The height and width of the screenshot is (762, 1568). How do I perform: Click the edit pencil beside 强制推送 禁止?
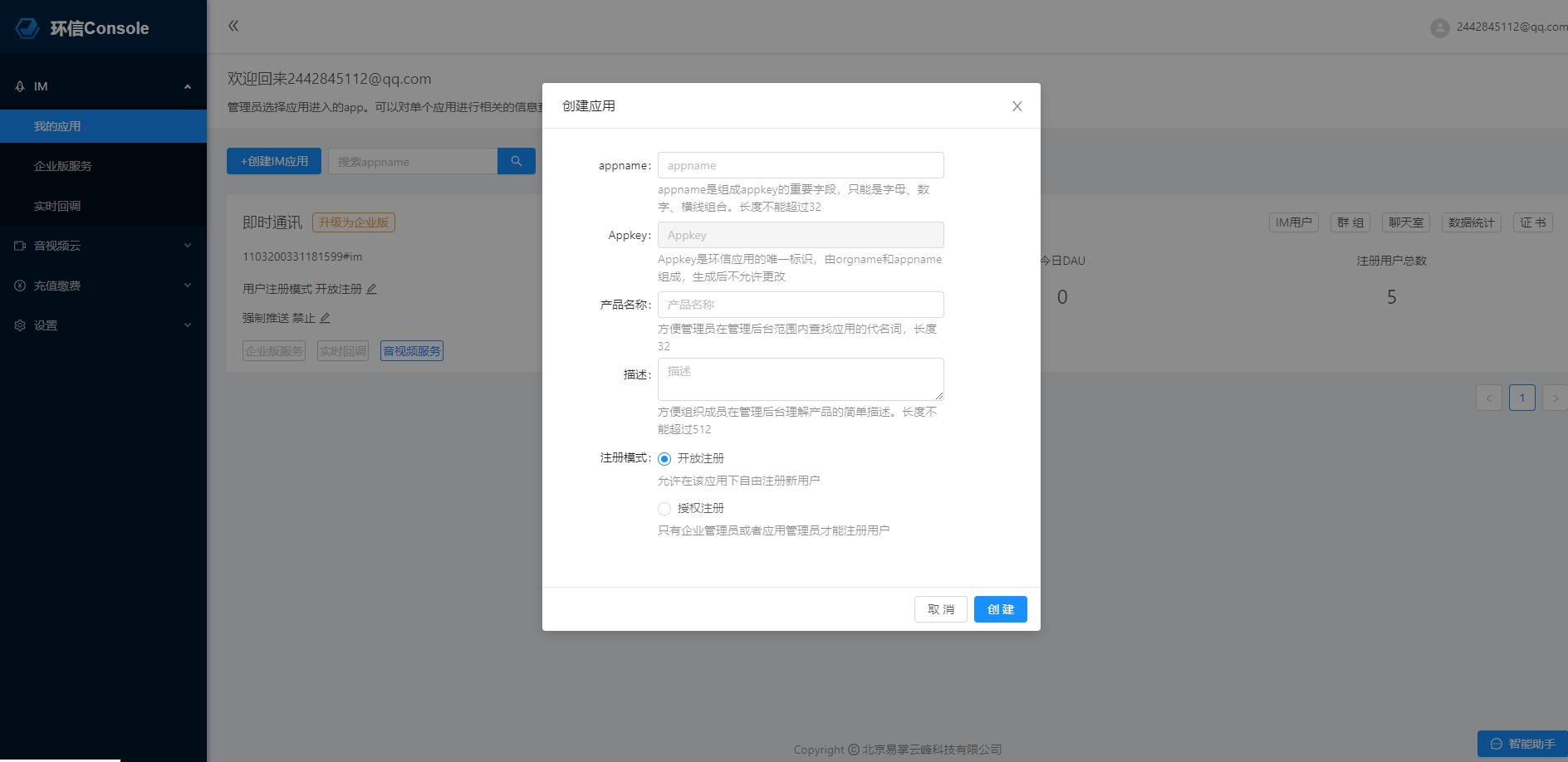coord(325,318)
